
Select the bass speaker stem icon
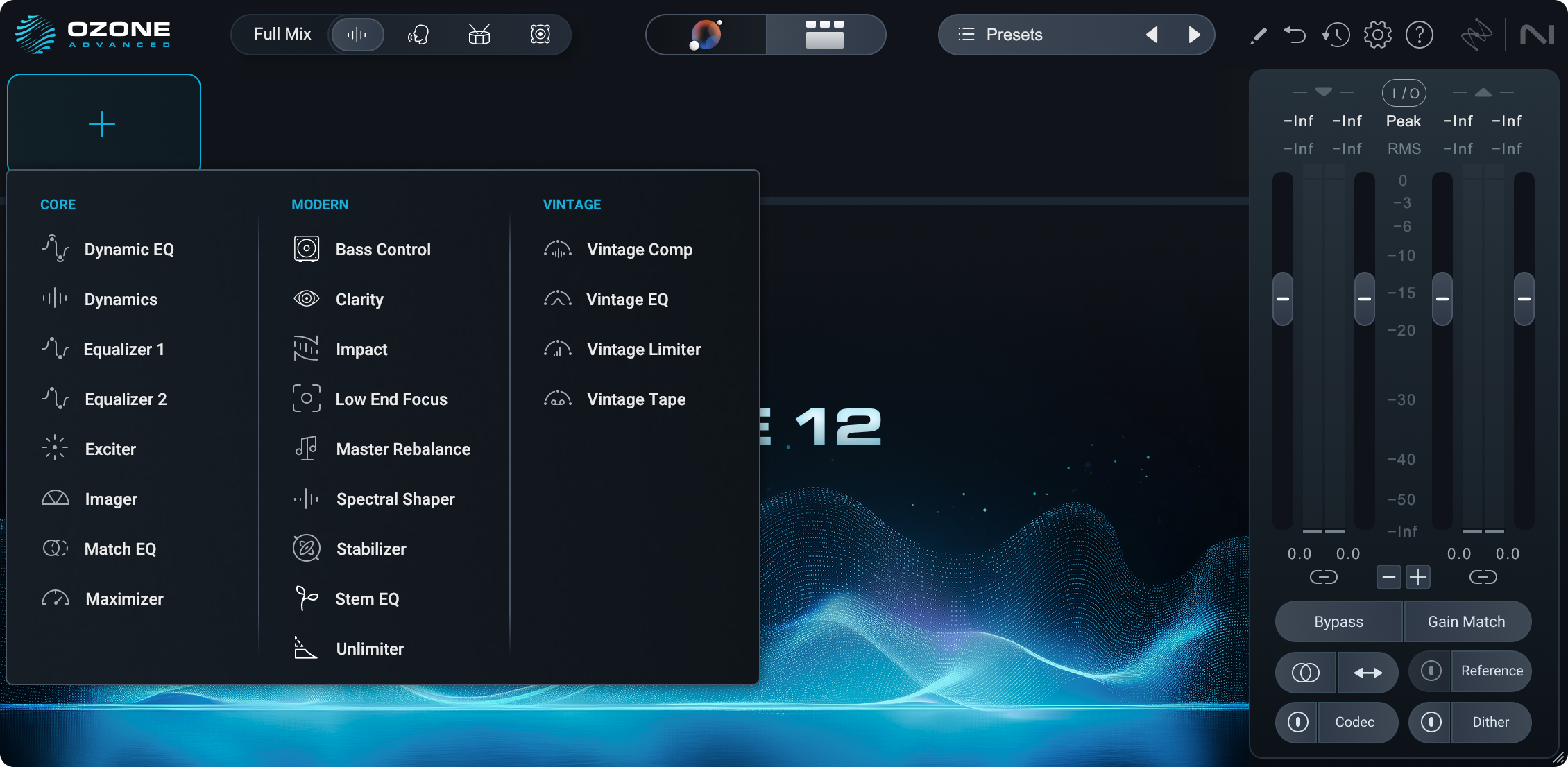pos(540,35)
